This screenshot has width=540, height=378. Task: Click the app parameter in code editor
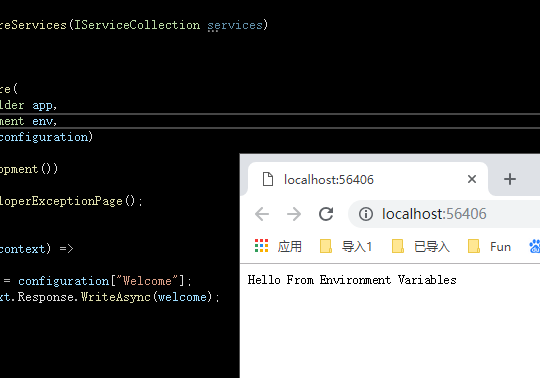click(x=42, y=105)
